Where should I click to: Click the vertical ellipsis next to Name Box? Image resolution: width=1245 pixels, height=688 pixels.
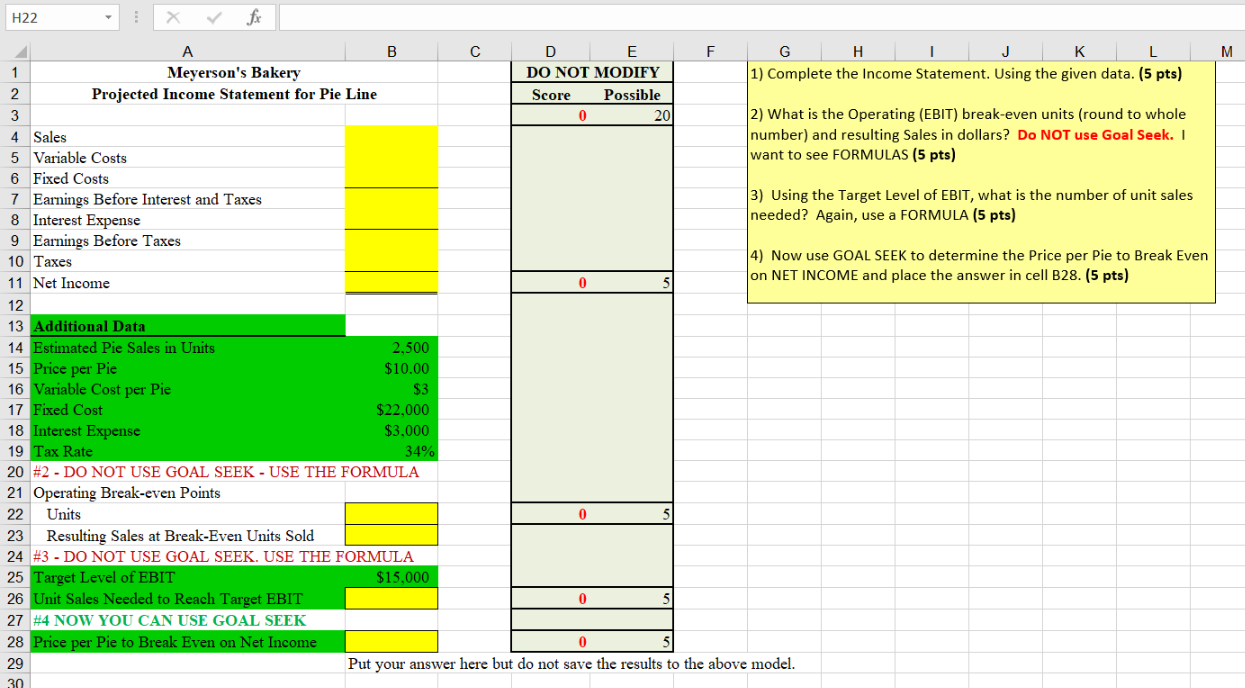(134, 16)
